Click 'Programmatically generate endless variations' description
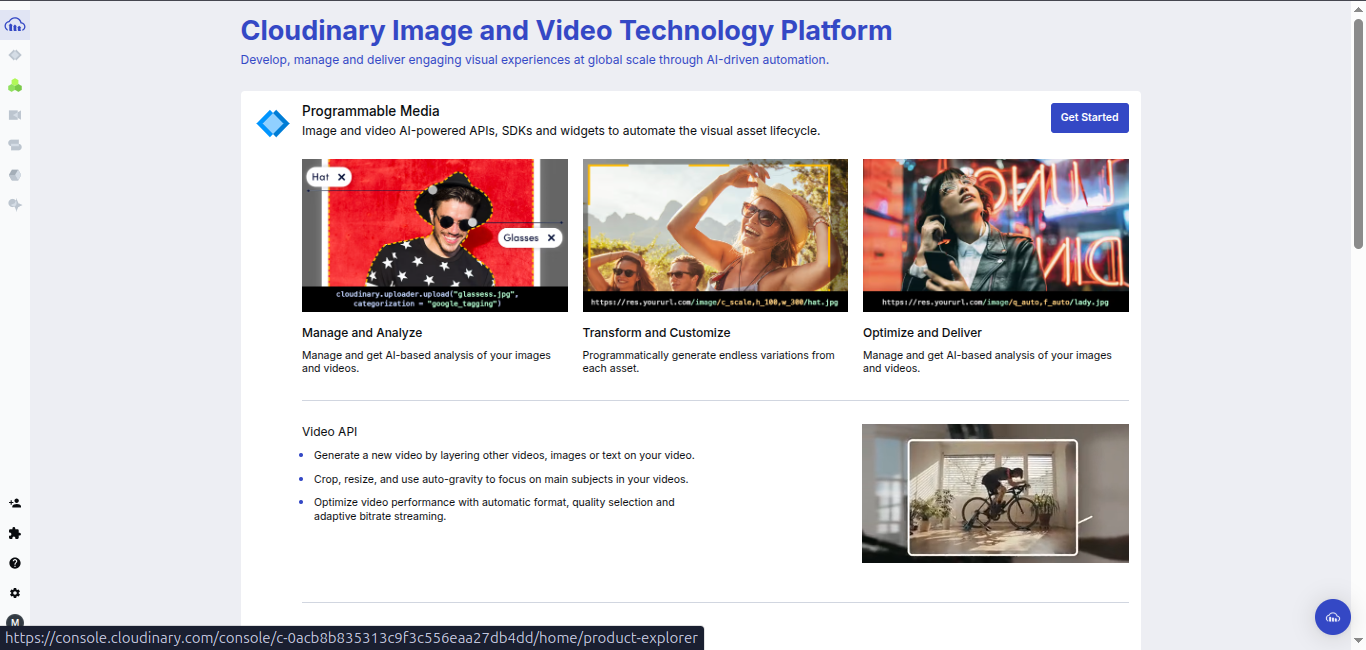This screenshot has height=650, width=1366. [709, 362]
